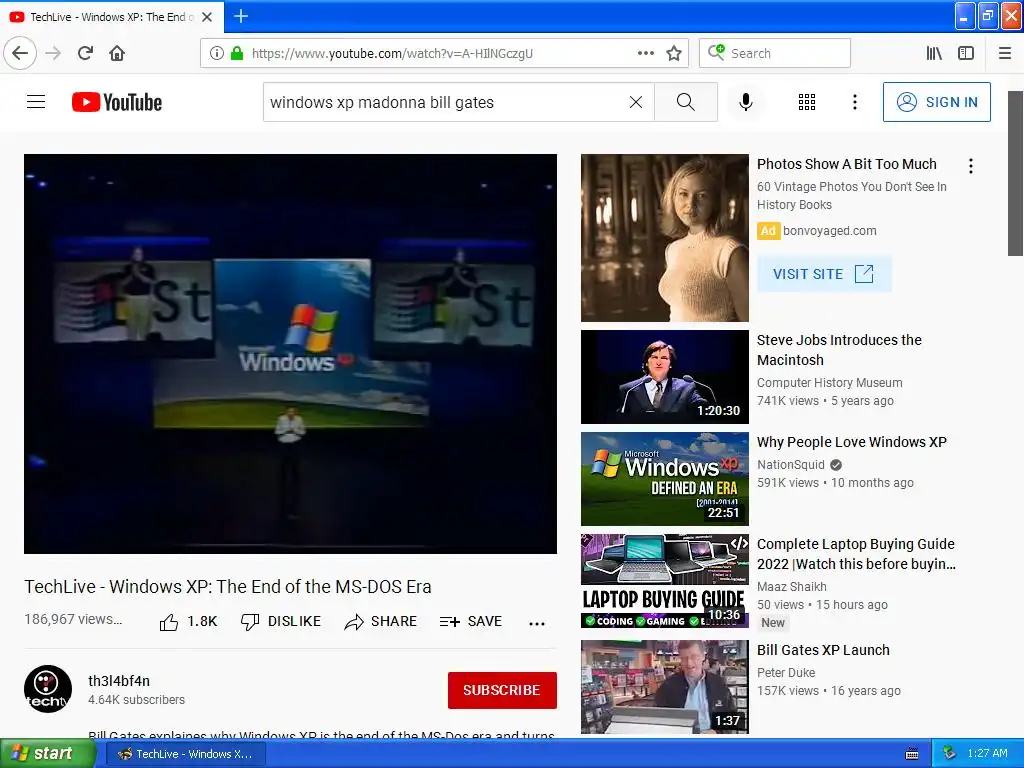Open site information icon in address bar
This screenshot has width=1024, height=768.
217,54
